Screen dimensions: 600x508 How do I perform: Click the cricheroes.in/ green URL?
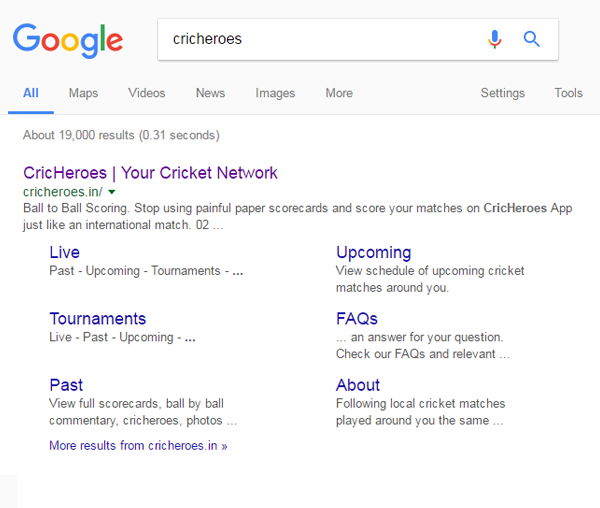[63, 192]
